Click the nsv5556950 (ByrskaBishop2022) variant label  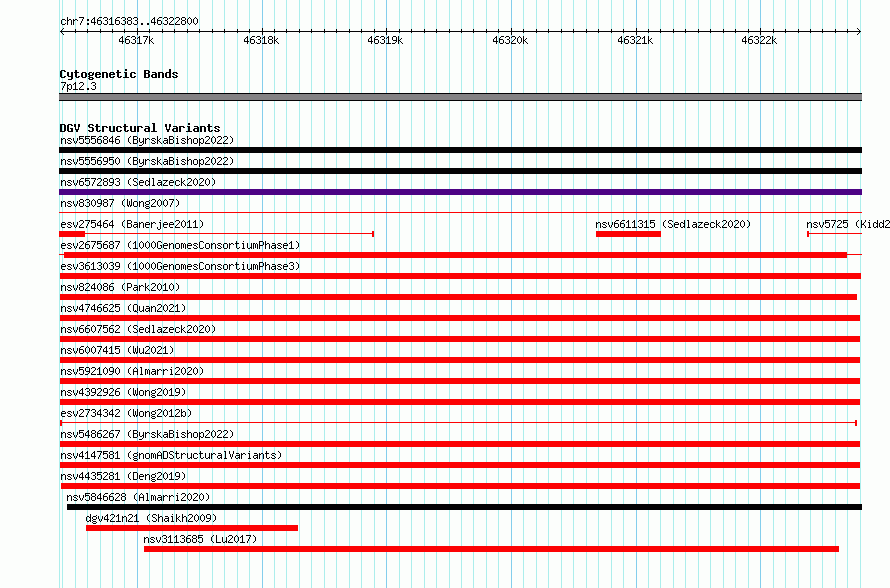147,161
